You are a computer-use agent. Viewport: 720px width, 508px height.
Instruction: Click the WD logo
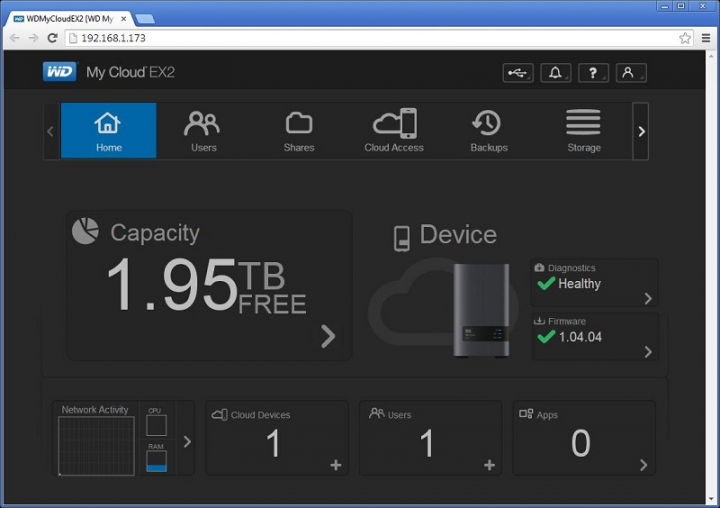click(x=60, y=72)
